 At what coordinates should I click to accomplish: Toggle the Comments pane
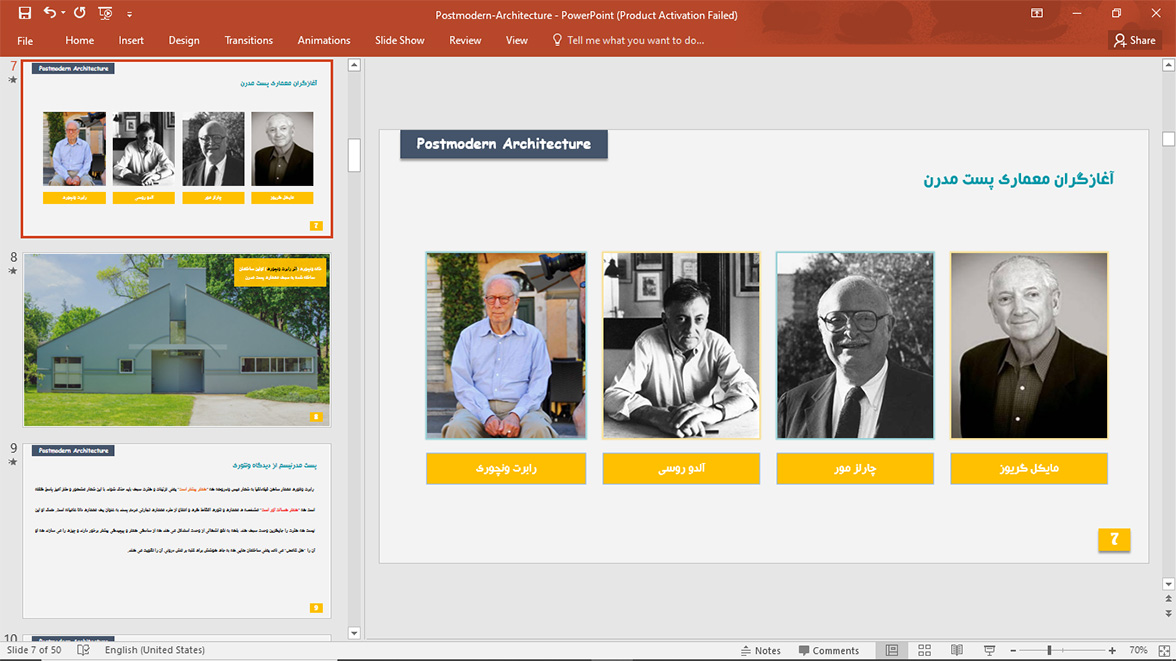click(x=829, y=650)
